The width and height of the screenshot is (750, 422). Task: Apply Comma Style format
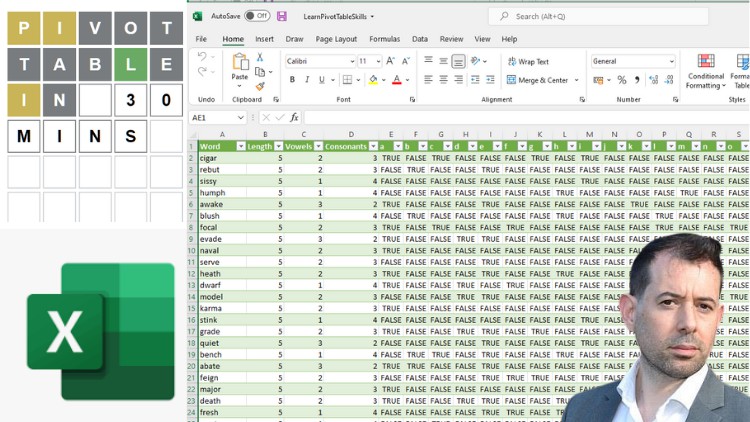pos(637,80)
